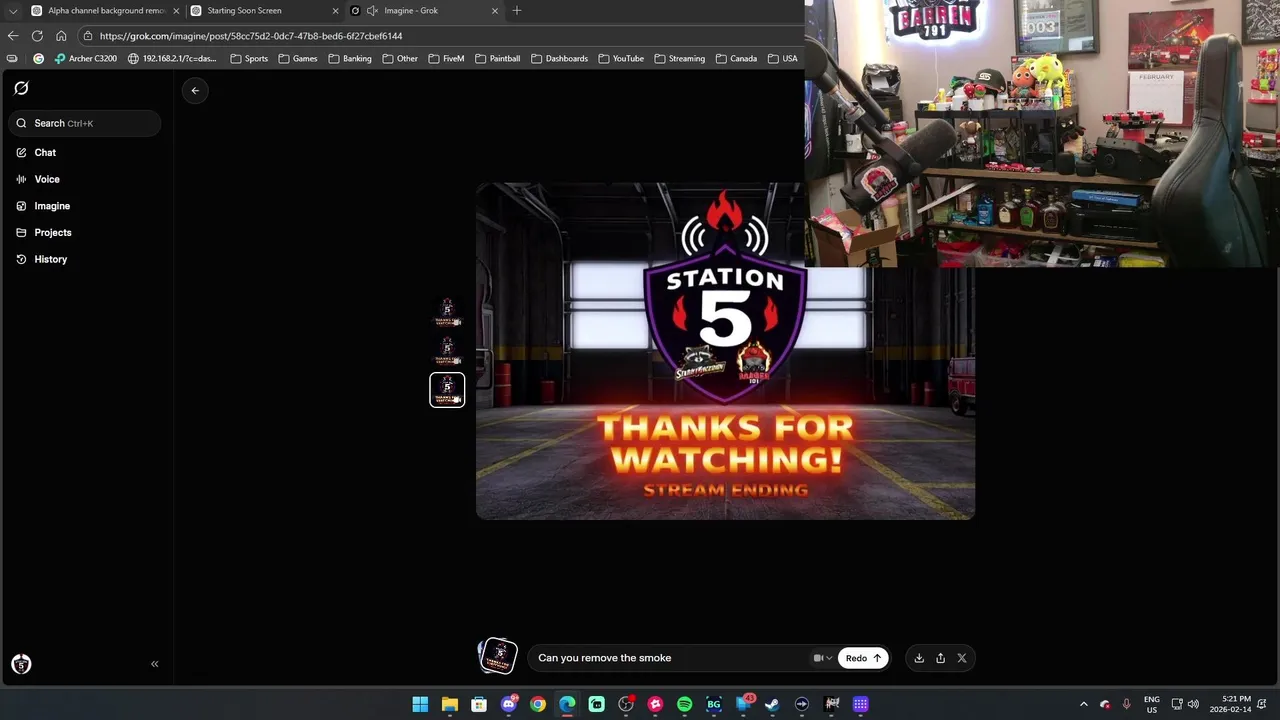Click the Station 5 generated image
The width and height of the screenshot is (1280, 720).
click(725, 351)
